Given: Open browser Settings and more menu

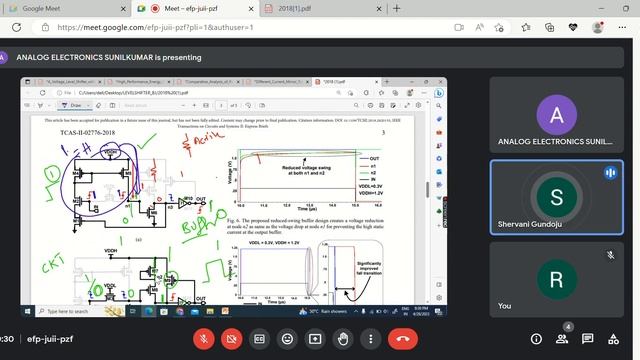Looking at the screenshot, I should (622, 27).
